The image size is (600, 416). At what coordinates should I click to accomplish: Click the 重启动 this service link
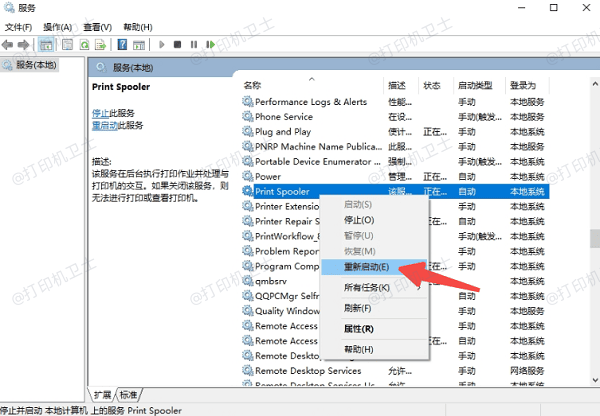click(102, 125)
